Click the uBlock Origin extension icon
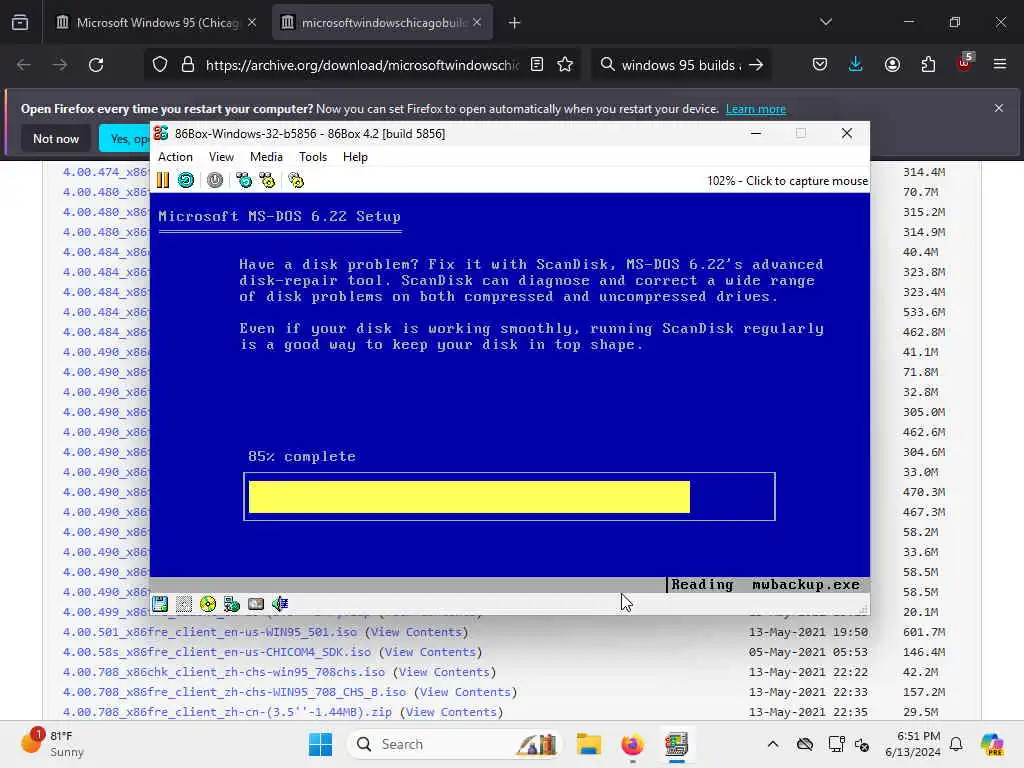Viewport: 1024px width, 768px height. (964, 63)
